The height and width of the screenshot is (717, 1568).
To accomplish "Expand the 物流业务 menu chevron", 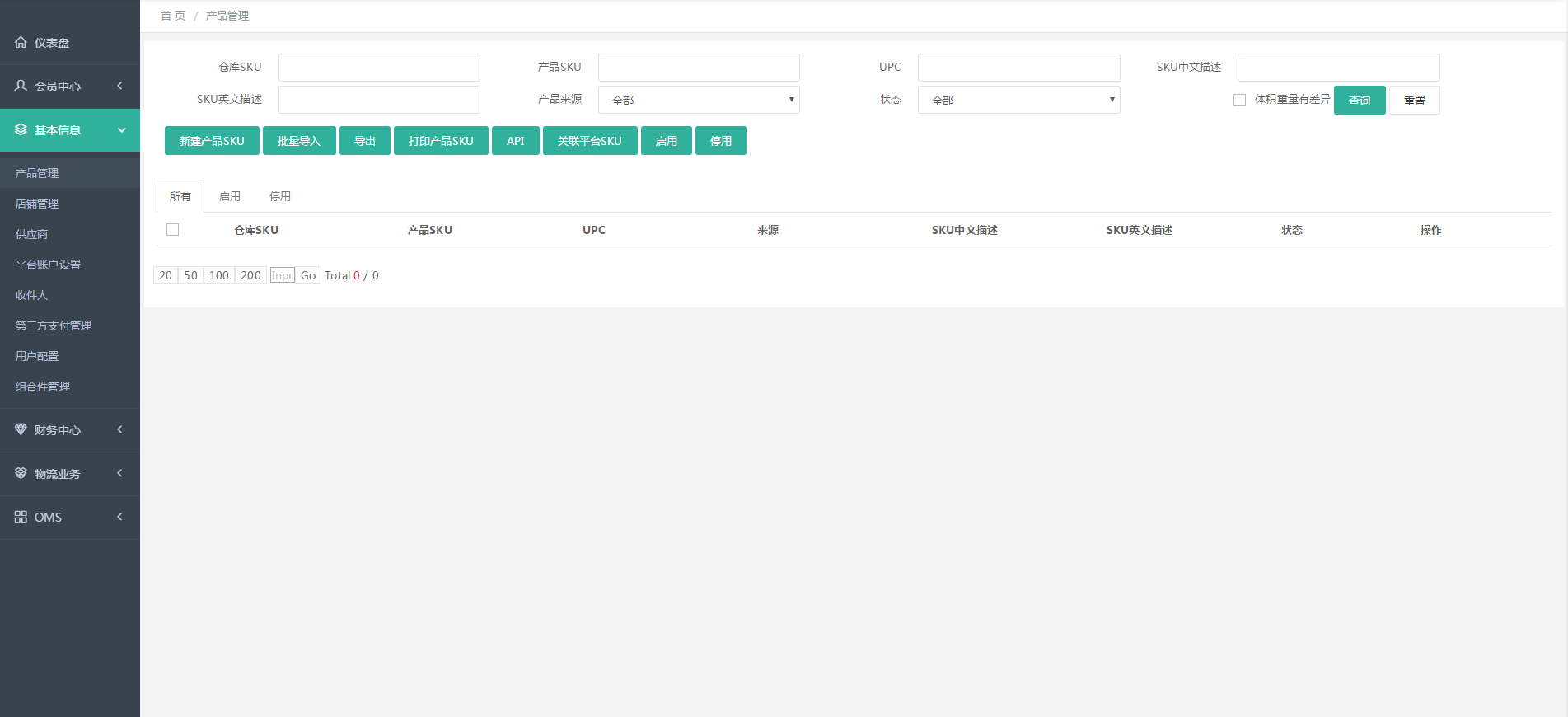I will pyautogui.click(x=120, y=473).
